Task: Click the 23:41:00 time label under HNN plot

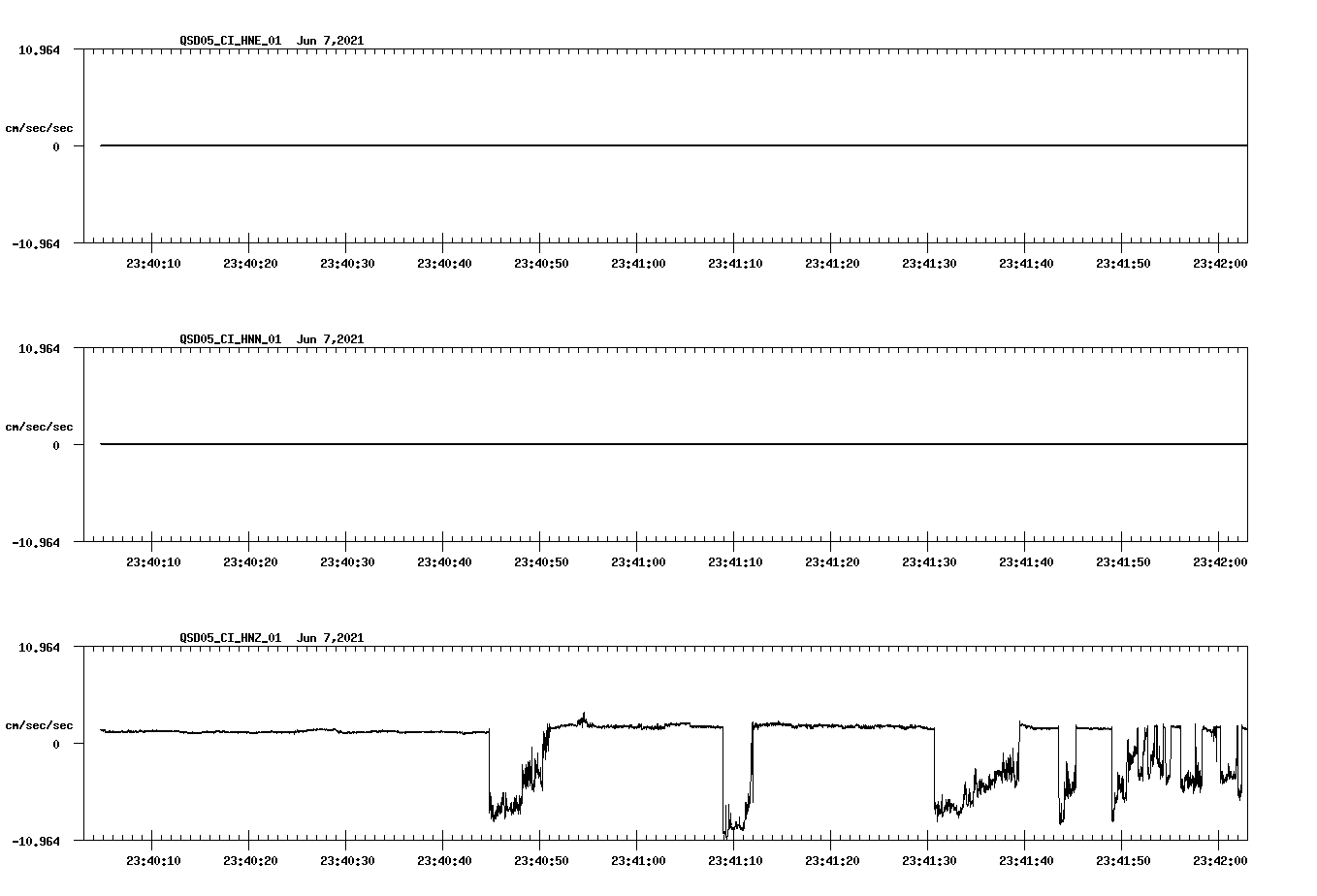Action: (x=638, y=562)
